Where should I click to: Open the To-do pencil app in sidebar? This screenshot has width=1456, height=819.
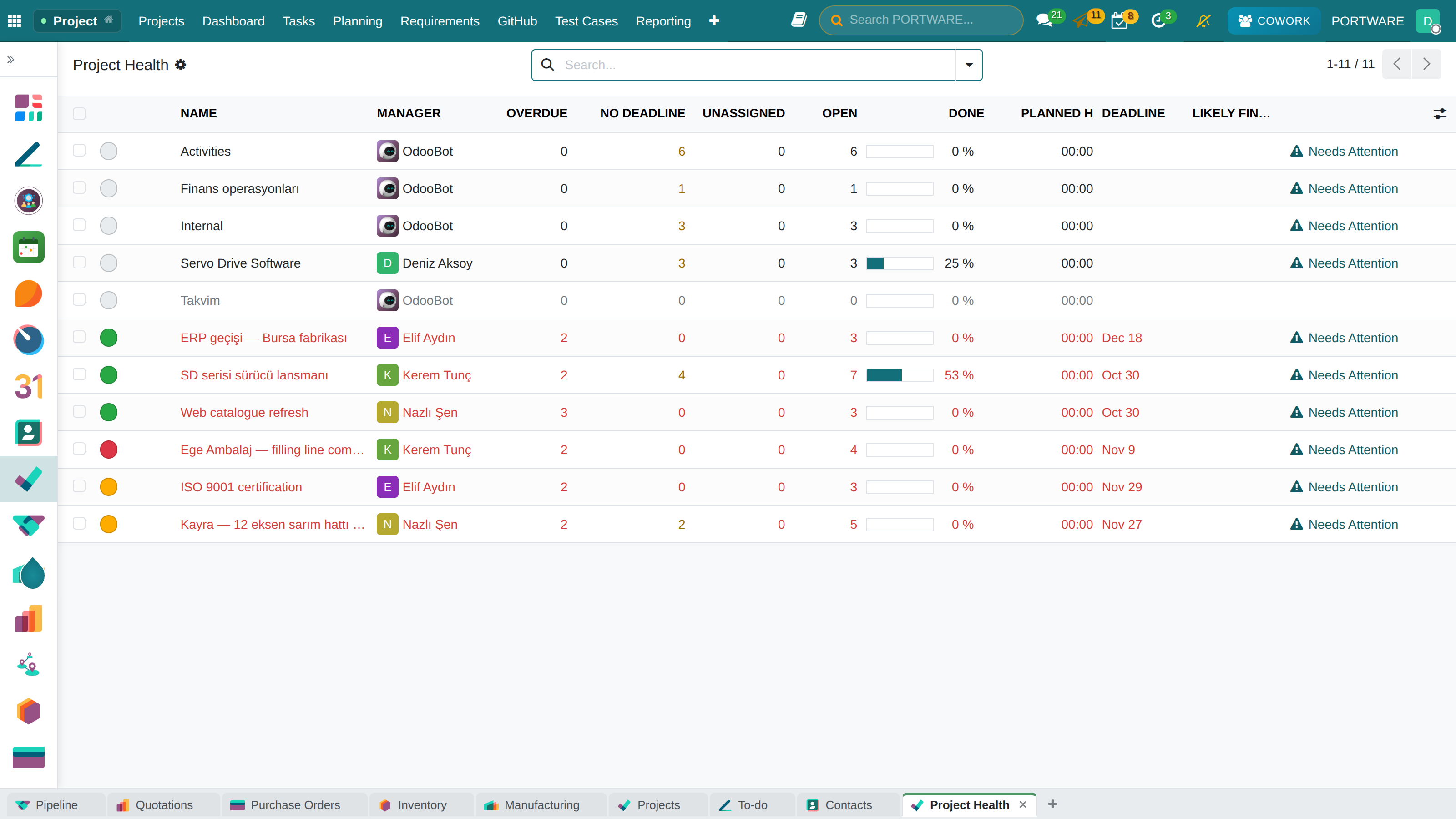pos(29,154)
